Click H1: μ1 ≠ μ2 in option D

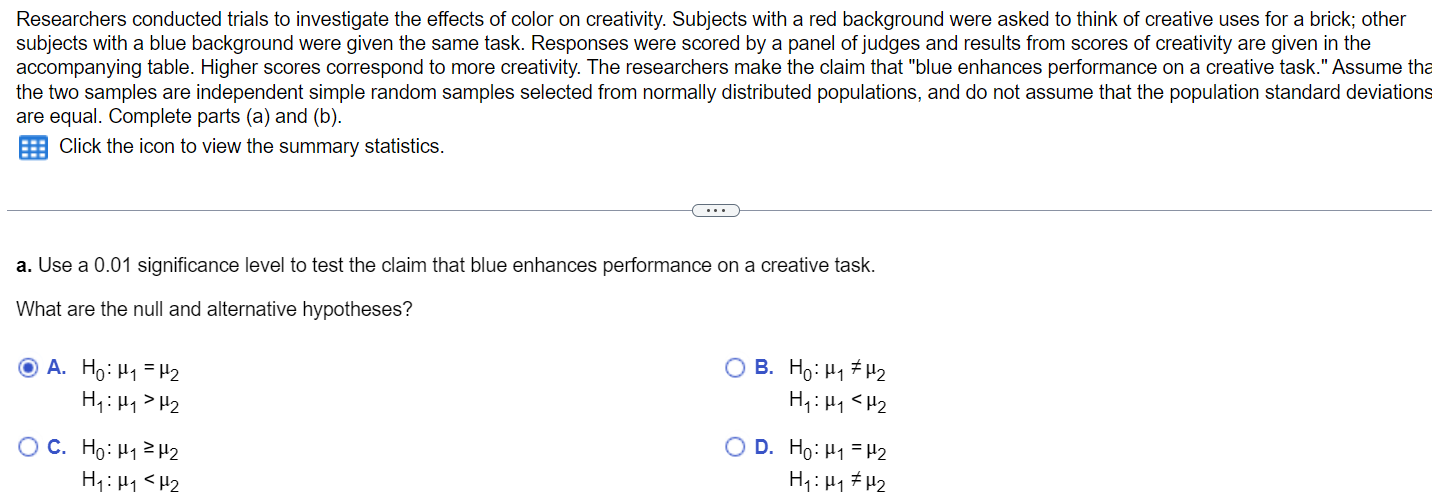[x=838, y=484]
